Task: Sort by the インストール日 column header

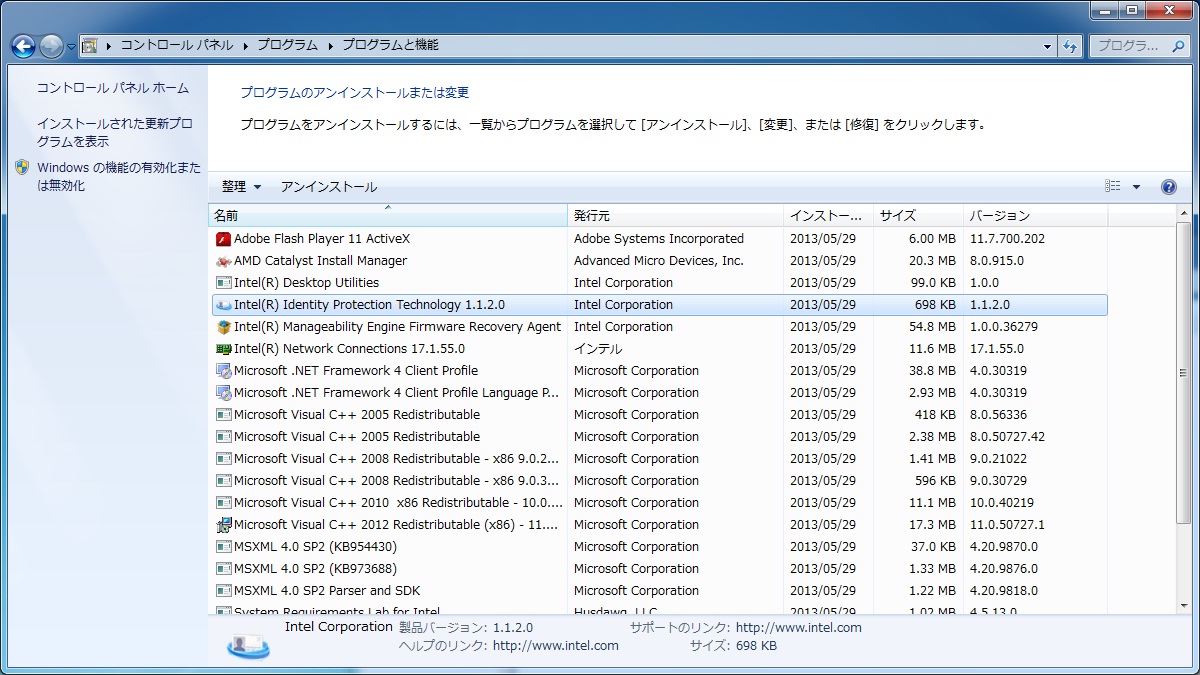Action: [x=828, y=216]
